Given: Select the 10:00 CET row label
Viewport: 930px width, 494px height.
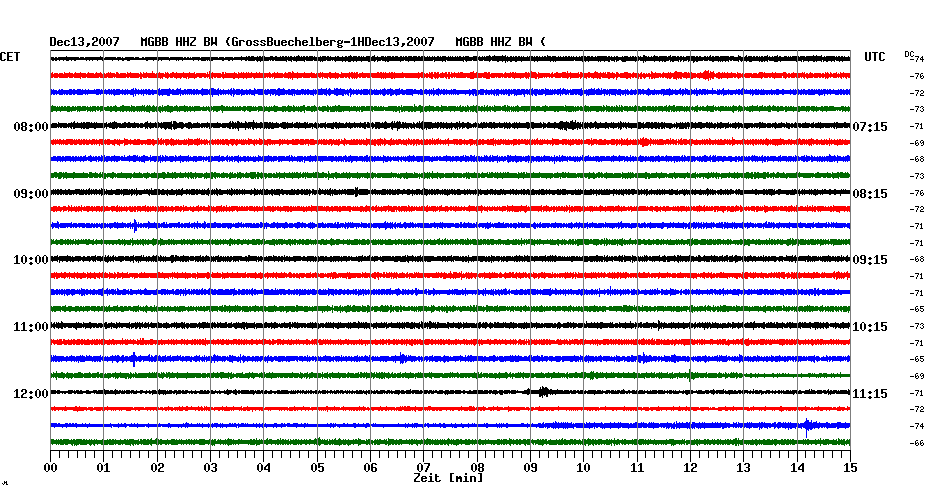Looking at the screenshot, I should pos(31,260).
